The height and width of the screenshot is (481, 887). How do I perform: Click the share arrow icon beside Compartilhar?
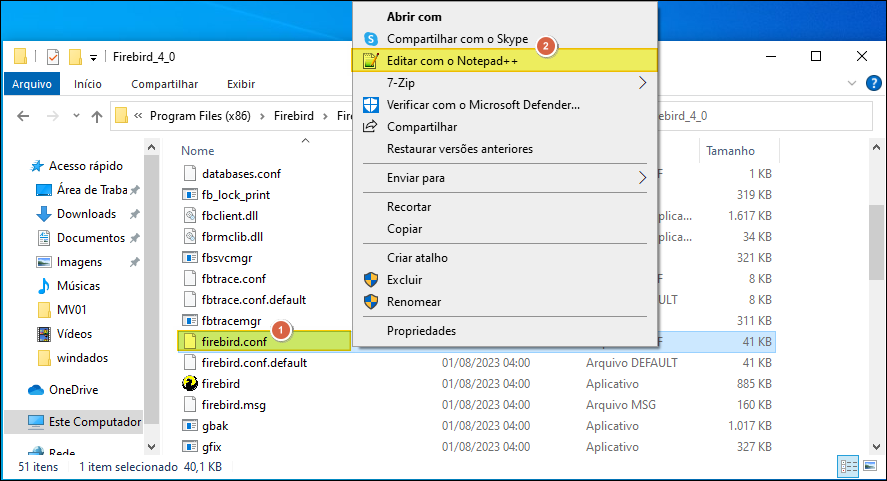370,126
